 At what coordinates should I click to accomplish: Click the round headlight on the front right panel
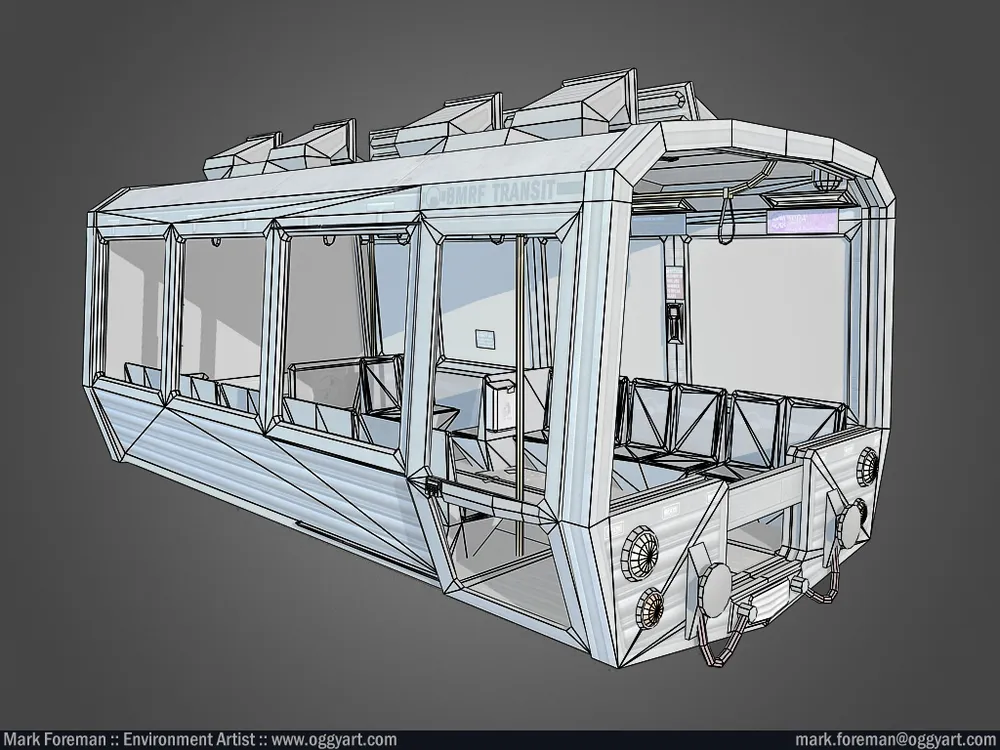(866, 466)
